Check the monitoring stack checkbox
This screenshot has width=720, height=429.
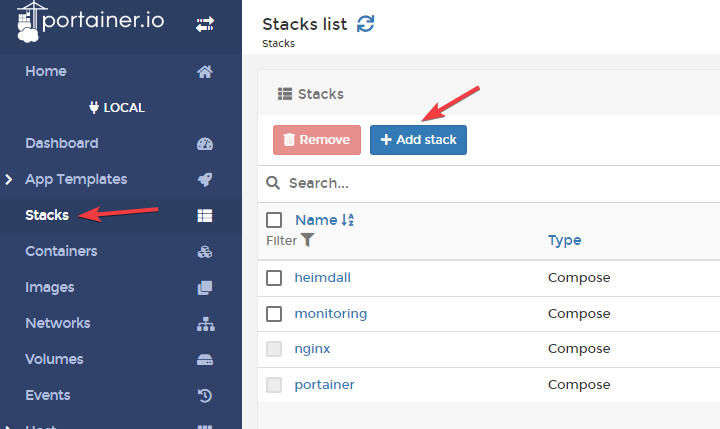pos(274,314)
